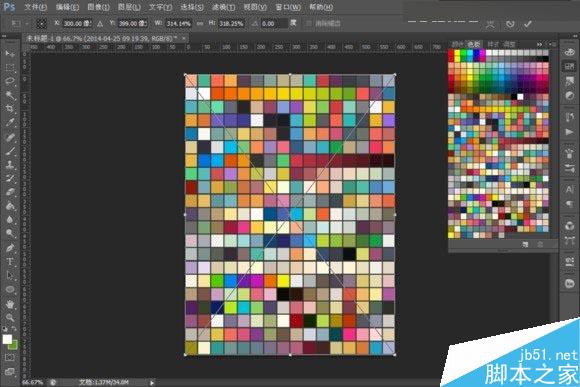580x387 pixels.
Task: Create new swatch icon in panel footer
Action: coord(525,245)
